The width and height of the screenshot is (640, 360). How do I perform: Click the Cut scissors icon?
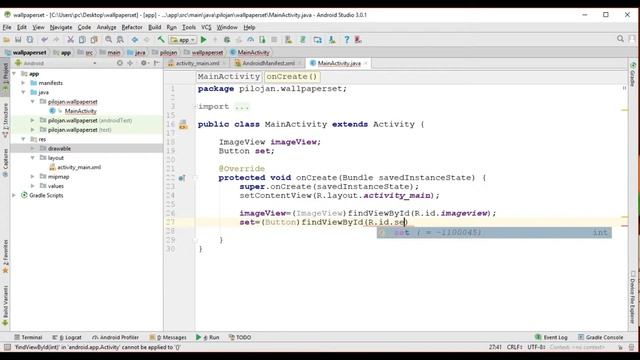click(71, 40)
